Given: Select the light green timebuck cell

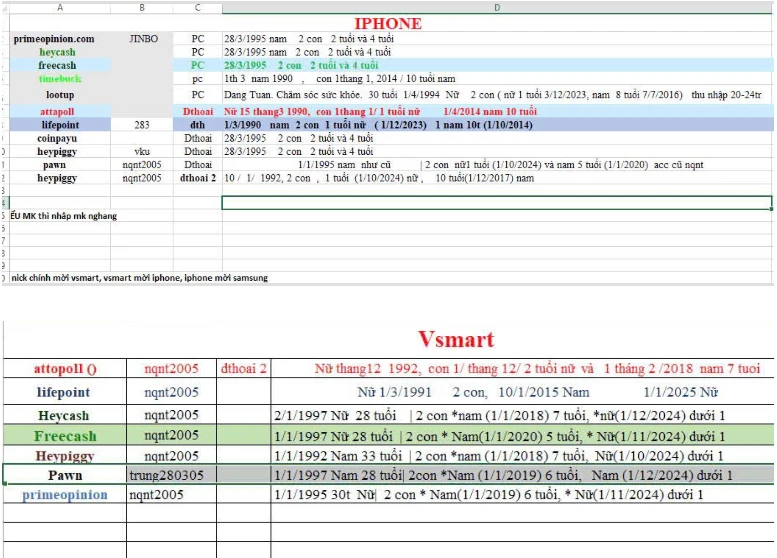Looking at the screenshot, I should pyautogui.click(x=60, y=78).
